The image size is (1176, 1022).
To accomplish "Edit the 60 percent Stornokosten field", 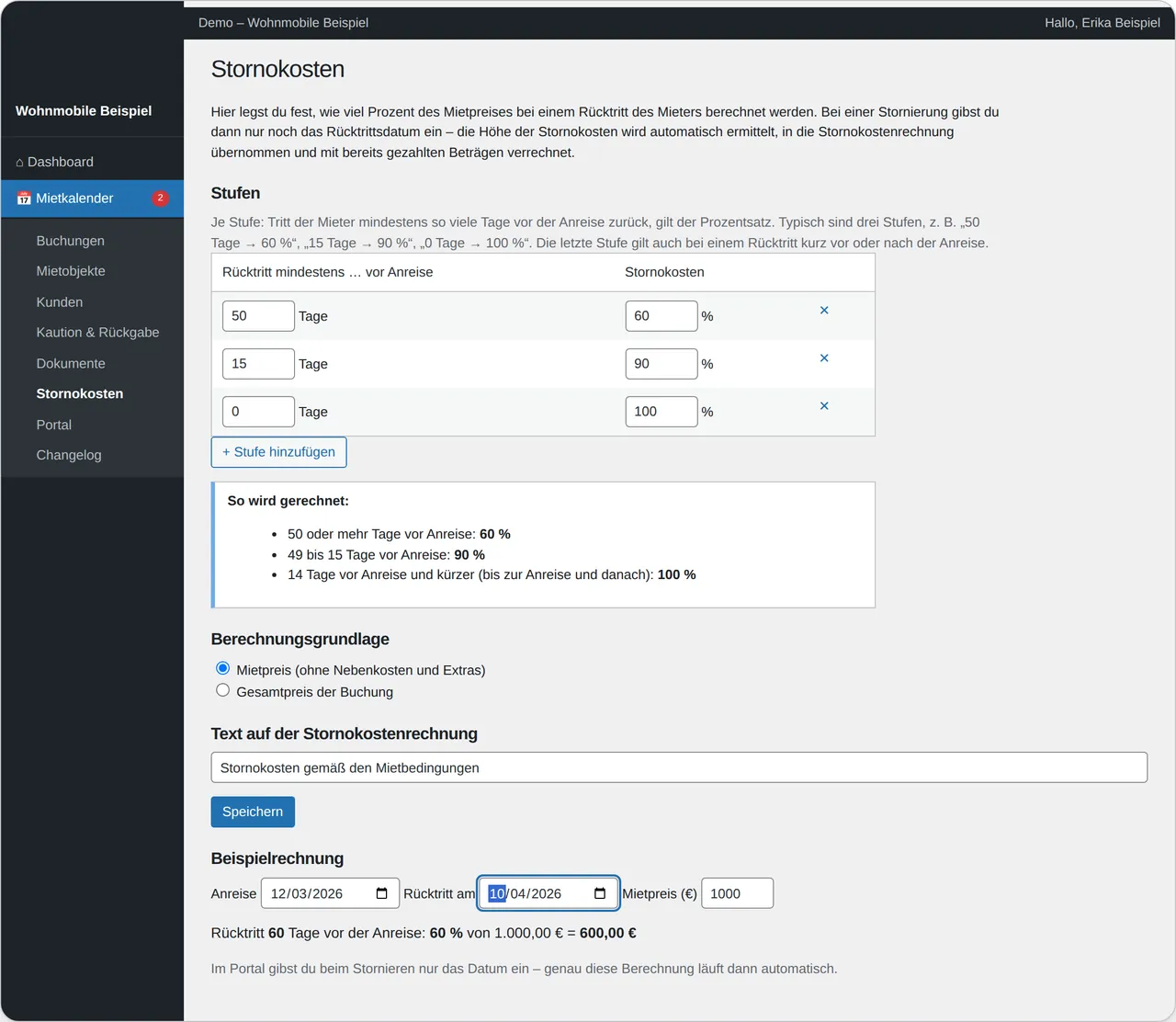I will [x=661, y=316].
